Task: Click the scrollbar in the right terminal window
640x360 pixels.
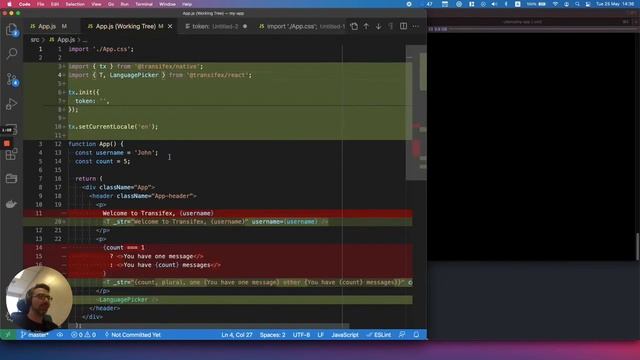Action: coord(638,247)
